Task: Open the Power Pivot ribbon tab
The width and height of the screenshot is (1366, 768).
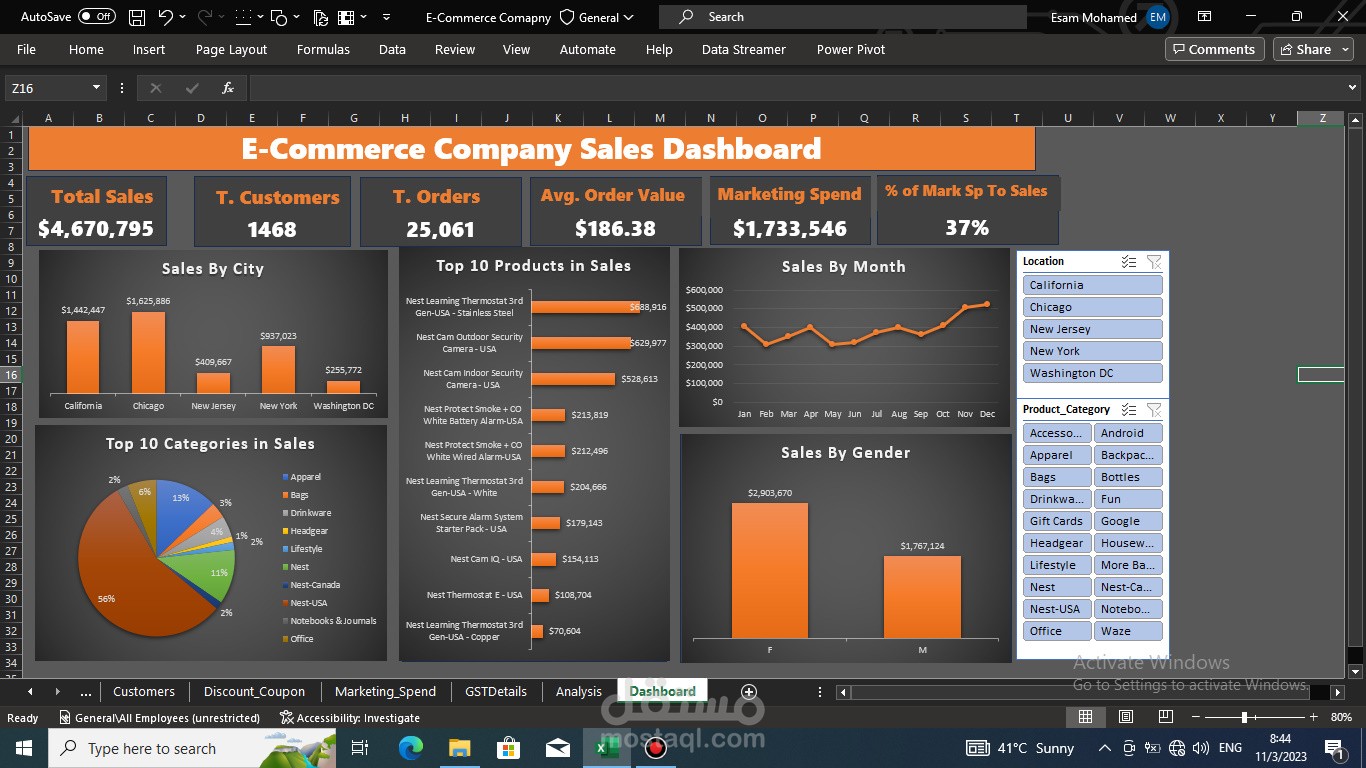Action: click(851, 49)
